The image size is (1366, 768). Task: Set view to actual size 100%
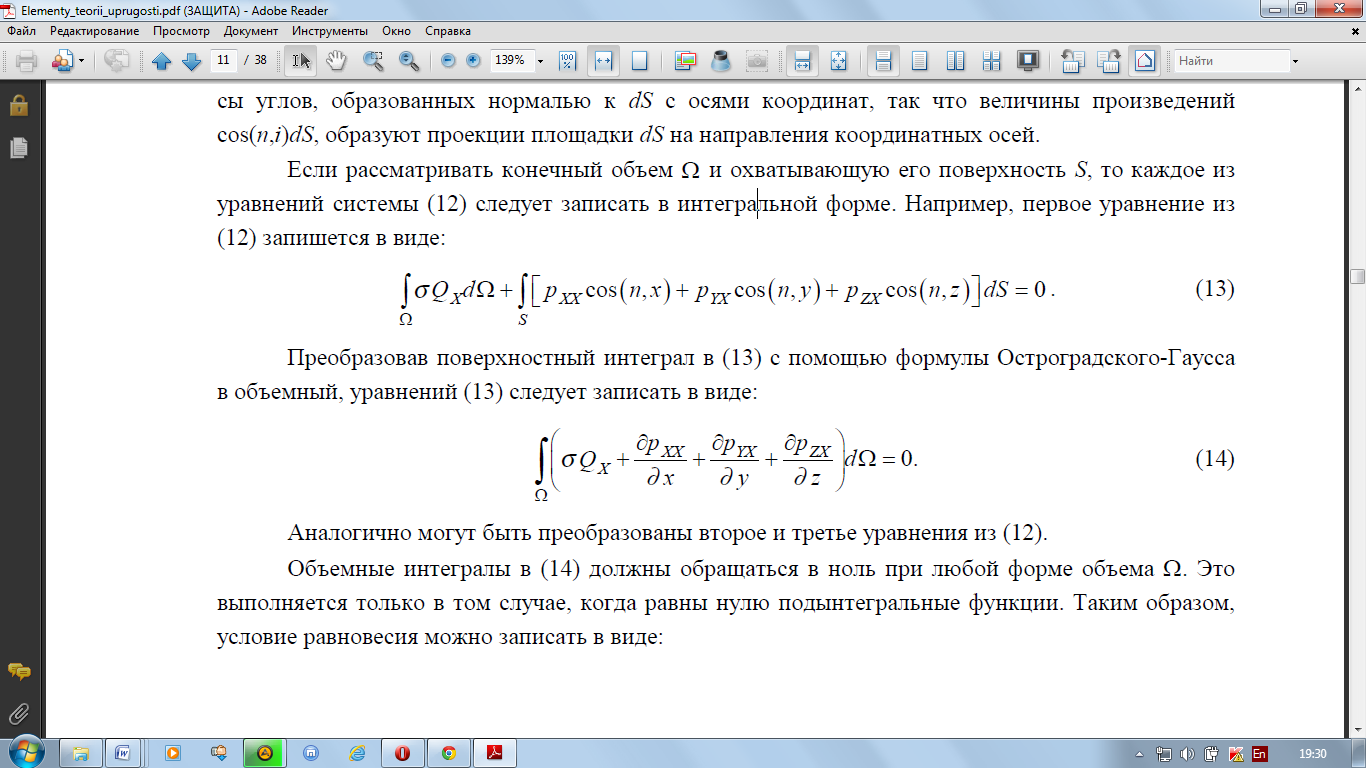point(567,61)
